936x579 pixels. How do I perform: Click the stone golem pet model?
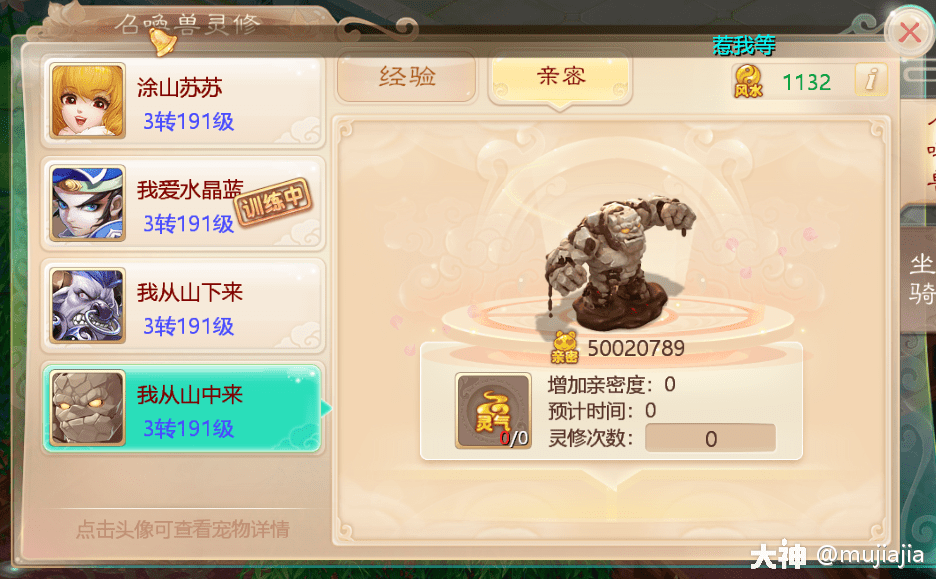click(x=615, y=263)
